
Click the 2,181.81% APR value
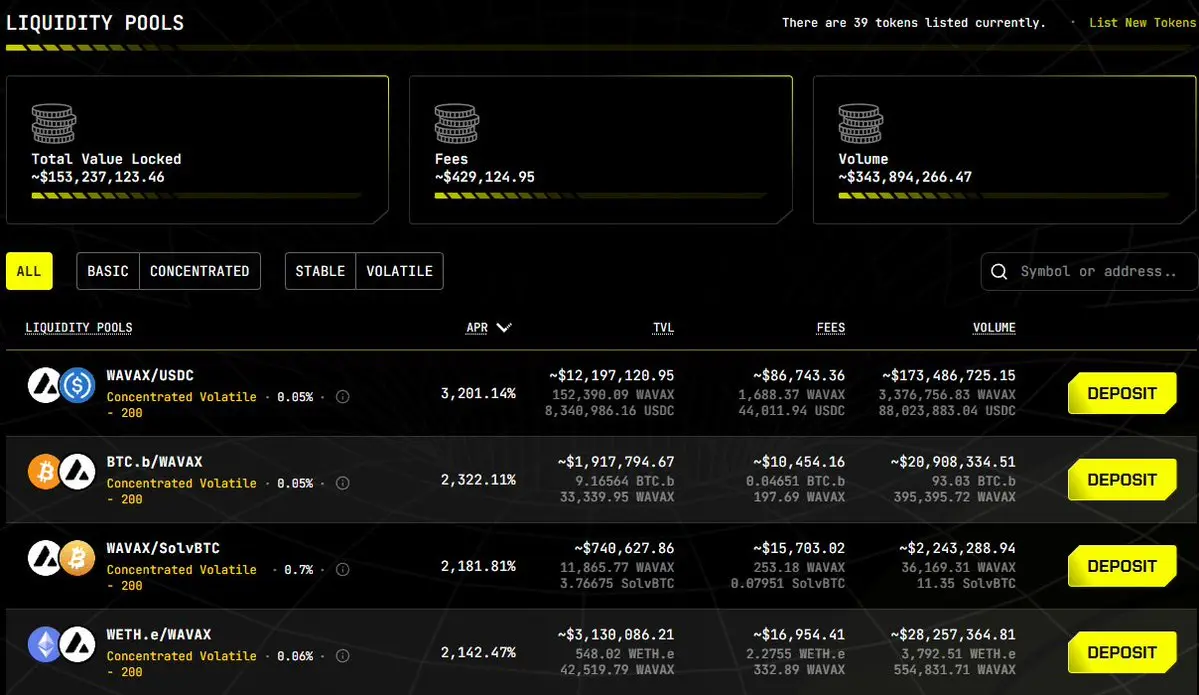(478, 566)
